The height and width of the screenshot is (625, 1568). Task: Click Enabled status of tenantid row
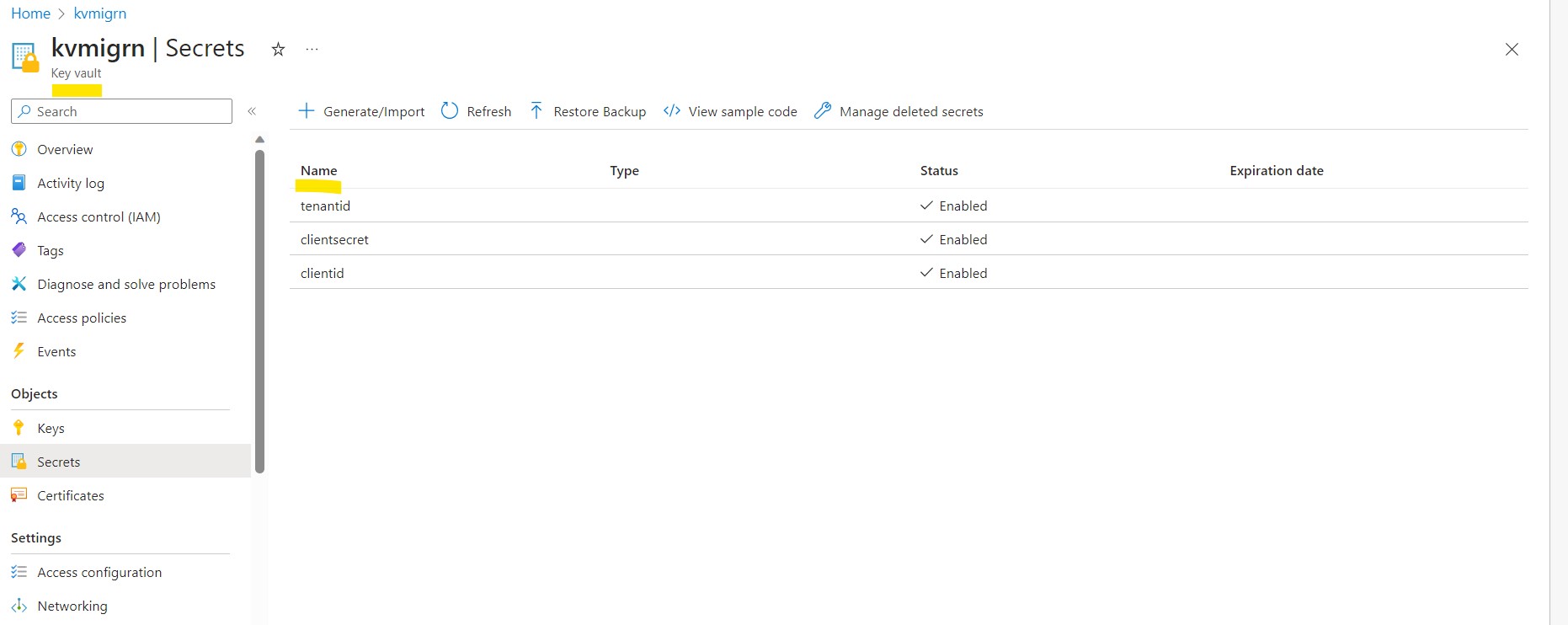tap(954, 206)
